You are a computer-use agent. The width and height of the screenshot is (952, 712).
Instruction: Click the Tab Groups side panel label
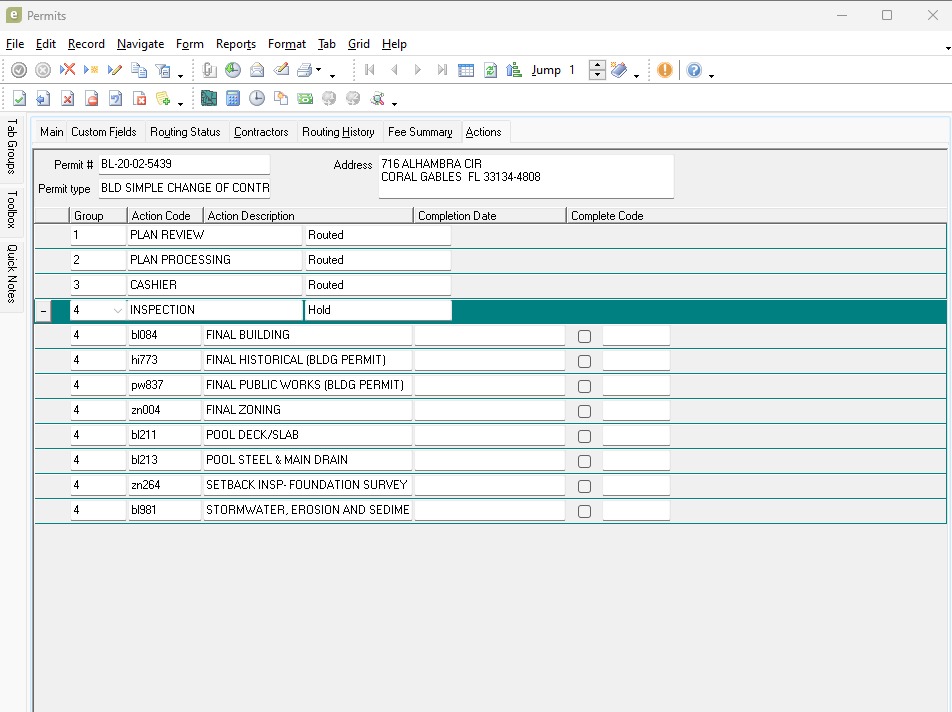pos(12,146)
